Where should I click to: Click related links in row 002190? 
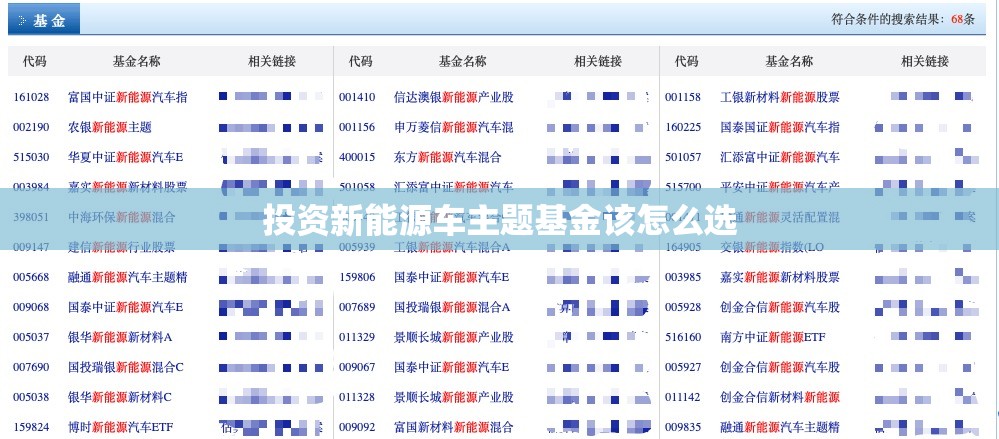[x=271, y=127]
